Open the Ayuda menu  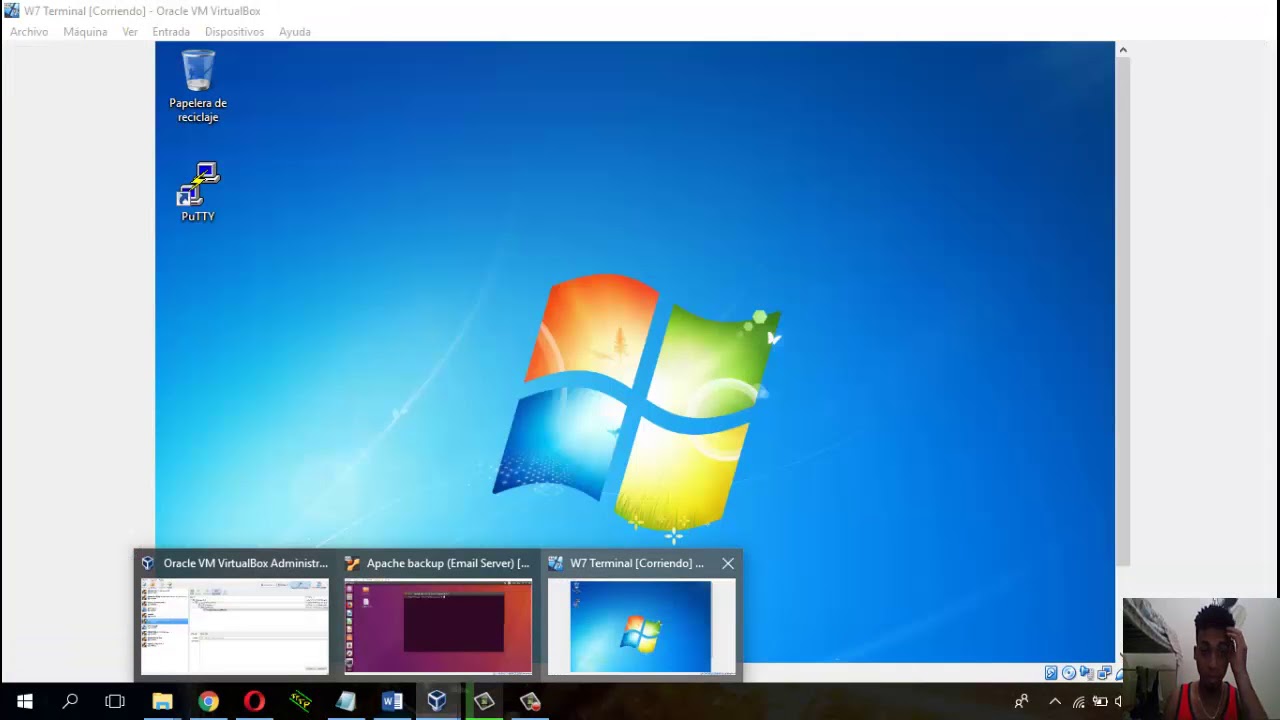(294, 32)
